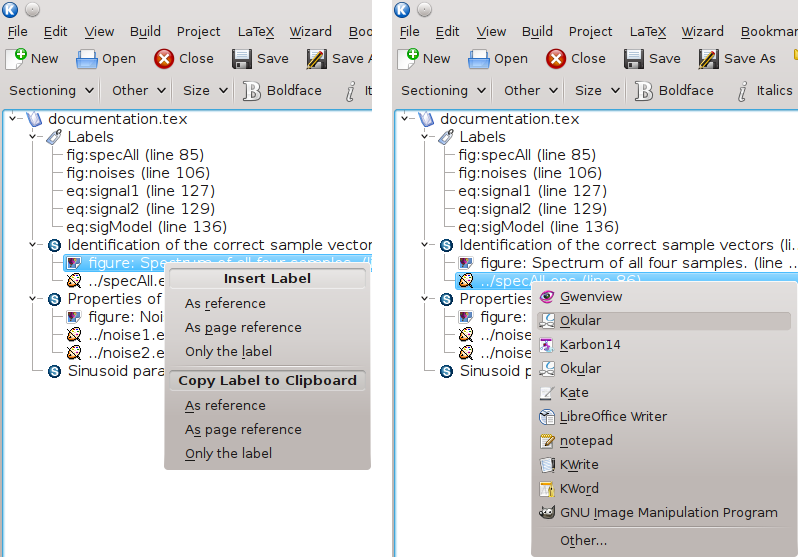
Task: Open Size dropdown in left window
Action: click(x=205, y=91)
